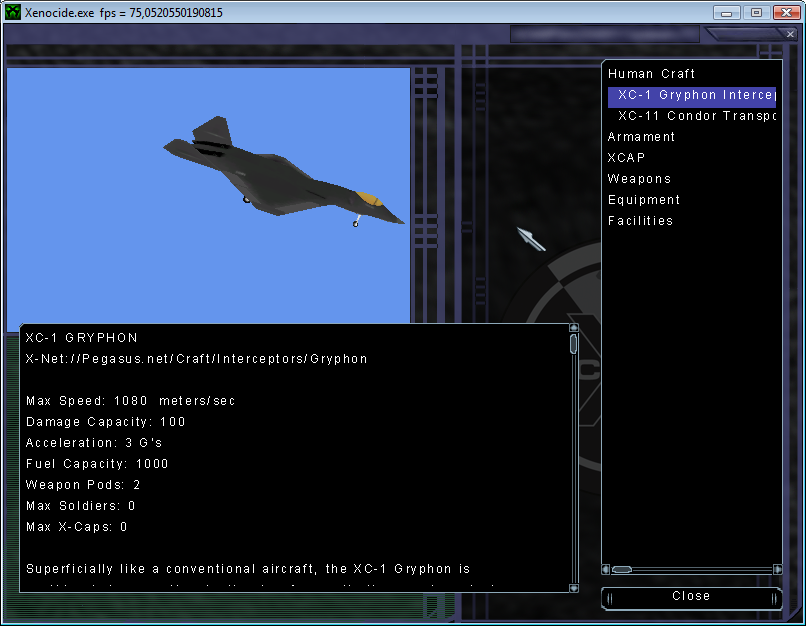
Task: Click Fuel Capacity: 1000 line
Action: tap(97, 464)
